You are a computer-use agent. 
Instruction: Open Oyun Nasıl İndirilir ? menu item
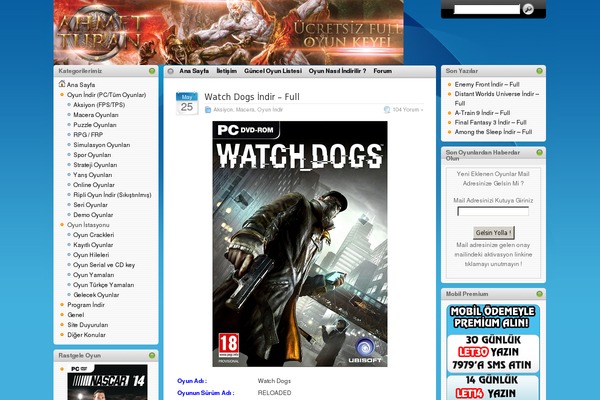click(x=338, y=71)
